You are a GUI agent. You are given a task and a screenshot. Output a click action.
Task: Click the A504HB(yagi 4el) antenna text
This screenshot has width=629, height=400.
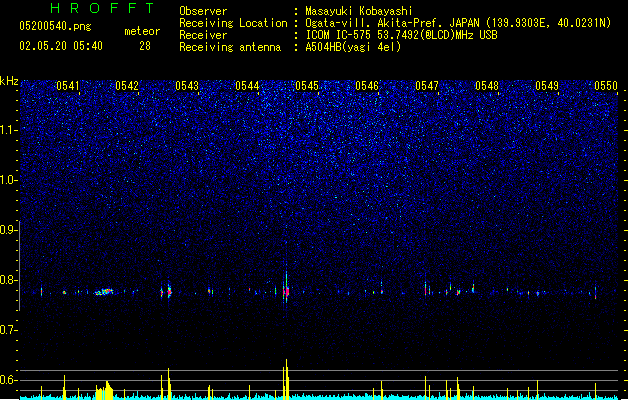pyautogui.click(x=353, y=47)
